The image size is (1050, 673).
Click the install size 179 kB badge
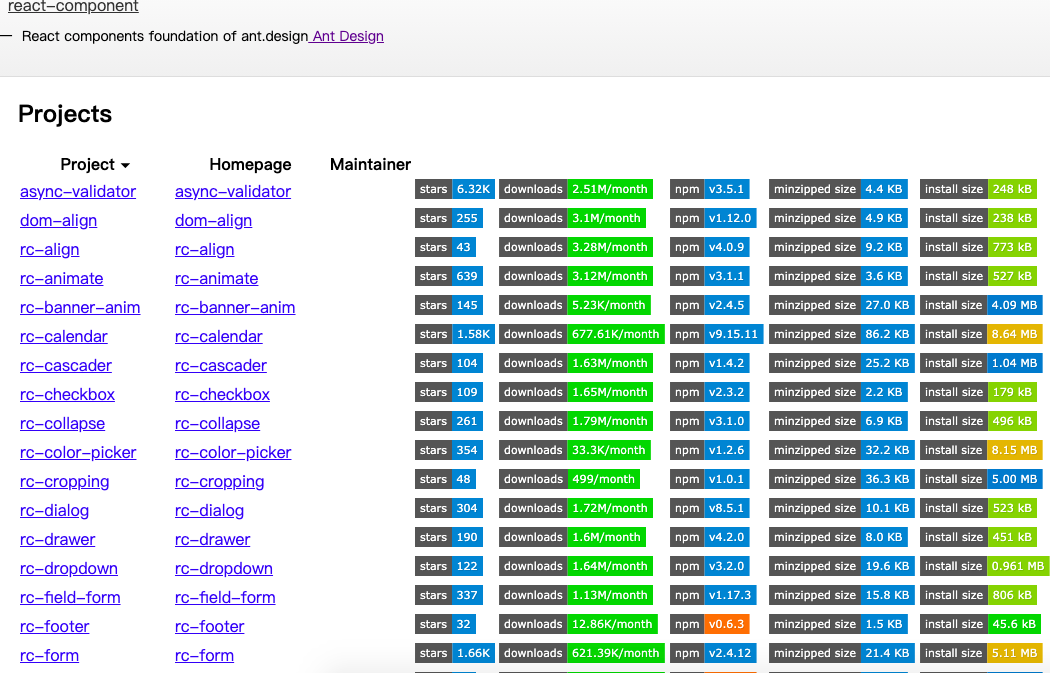978,392
